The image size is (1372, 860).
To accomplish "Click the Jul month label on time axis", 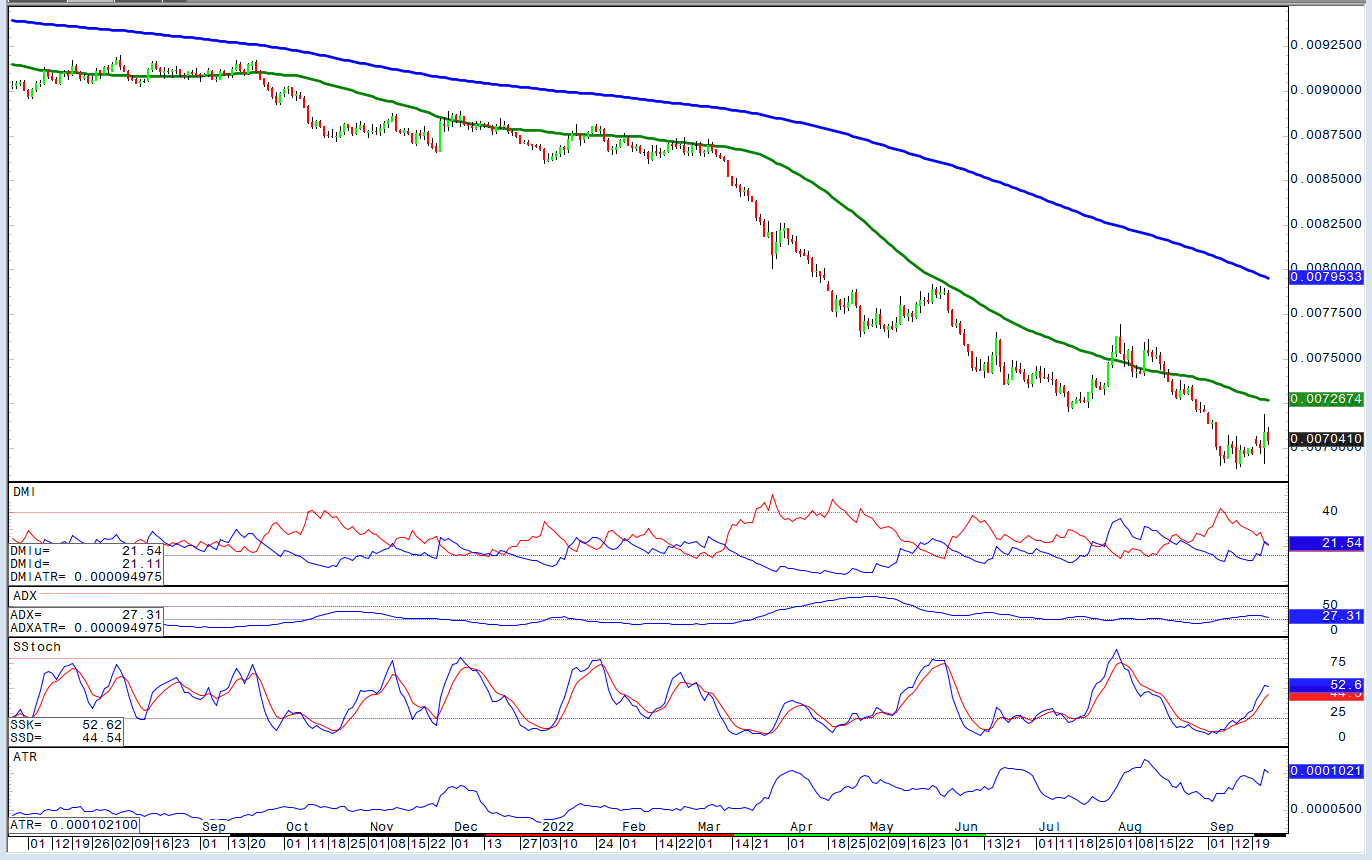I will tap(1049, 827).
